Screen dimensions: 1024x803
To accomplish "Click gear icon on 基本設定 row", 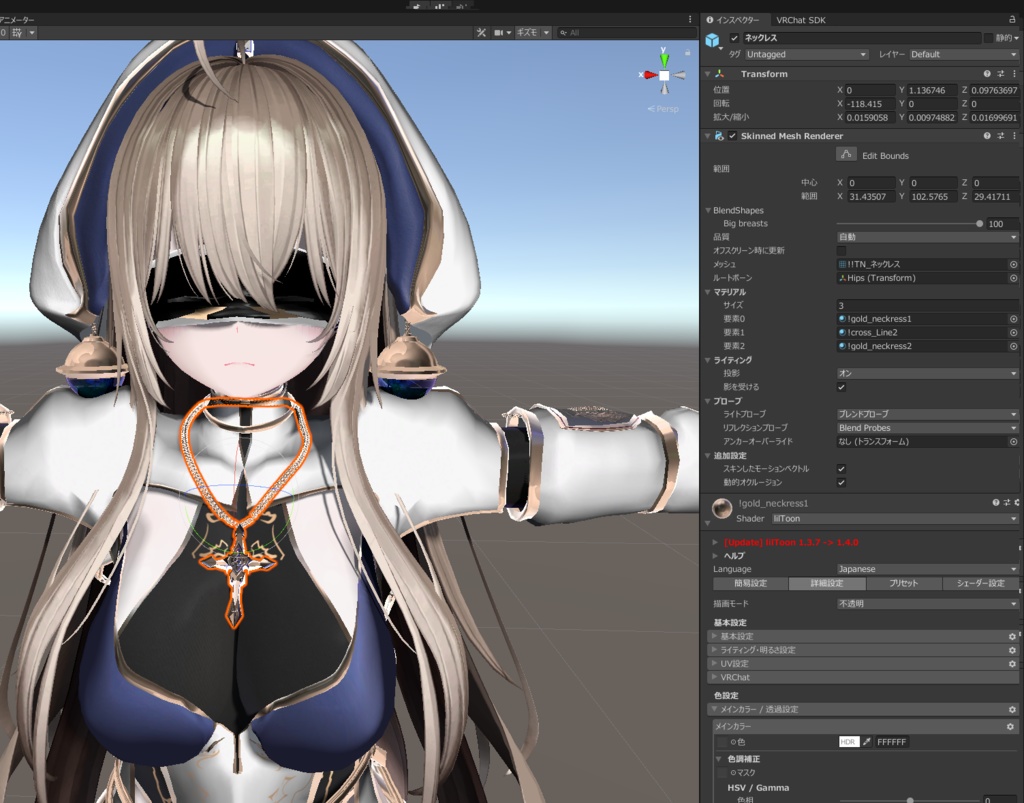I will click(x=1012, y=637).
